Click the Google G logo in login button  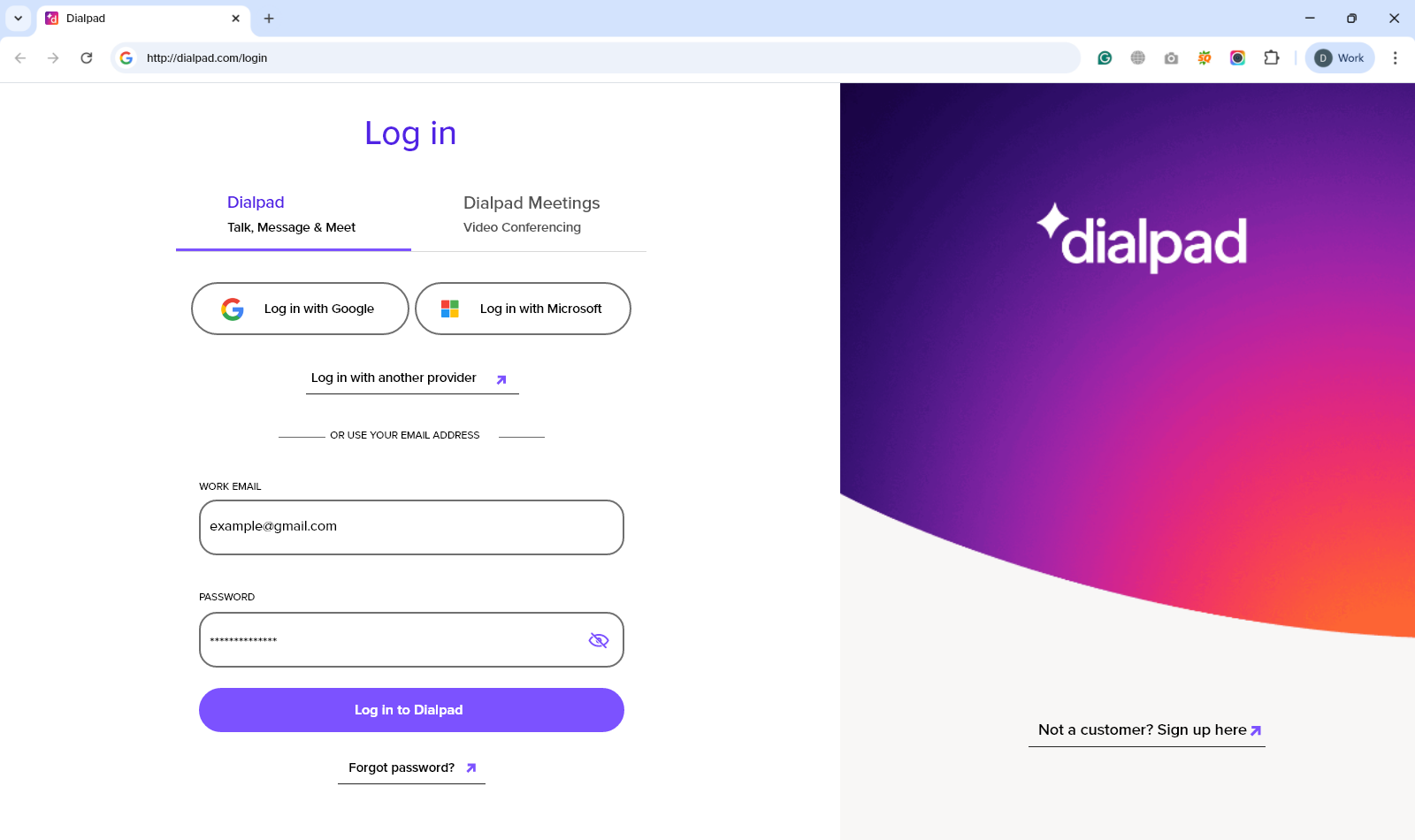coord(233,309)
